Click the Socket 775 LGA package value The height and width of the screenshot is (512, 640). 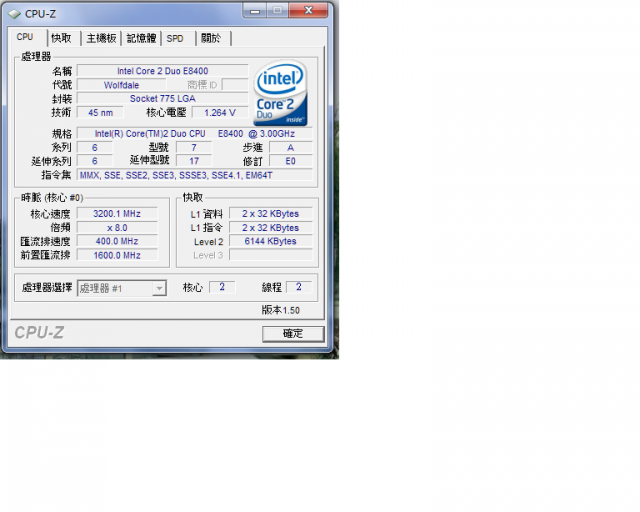pos(162,98)
